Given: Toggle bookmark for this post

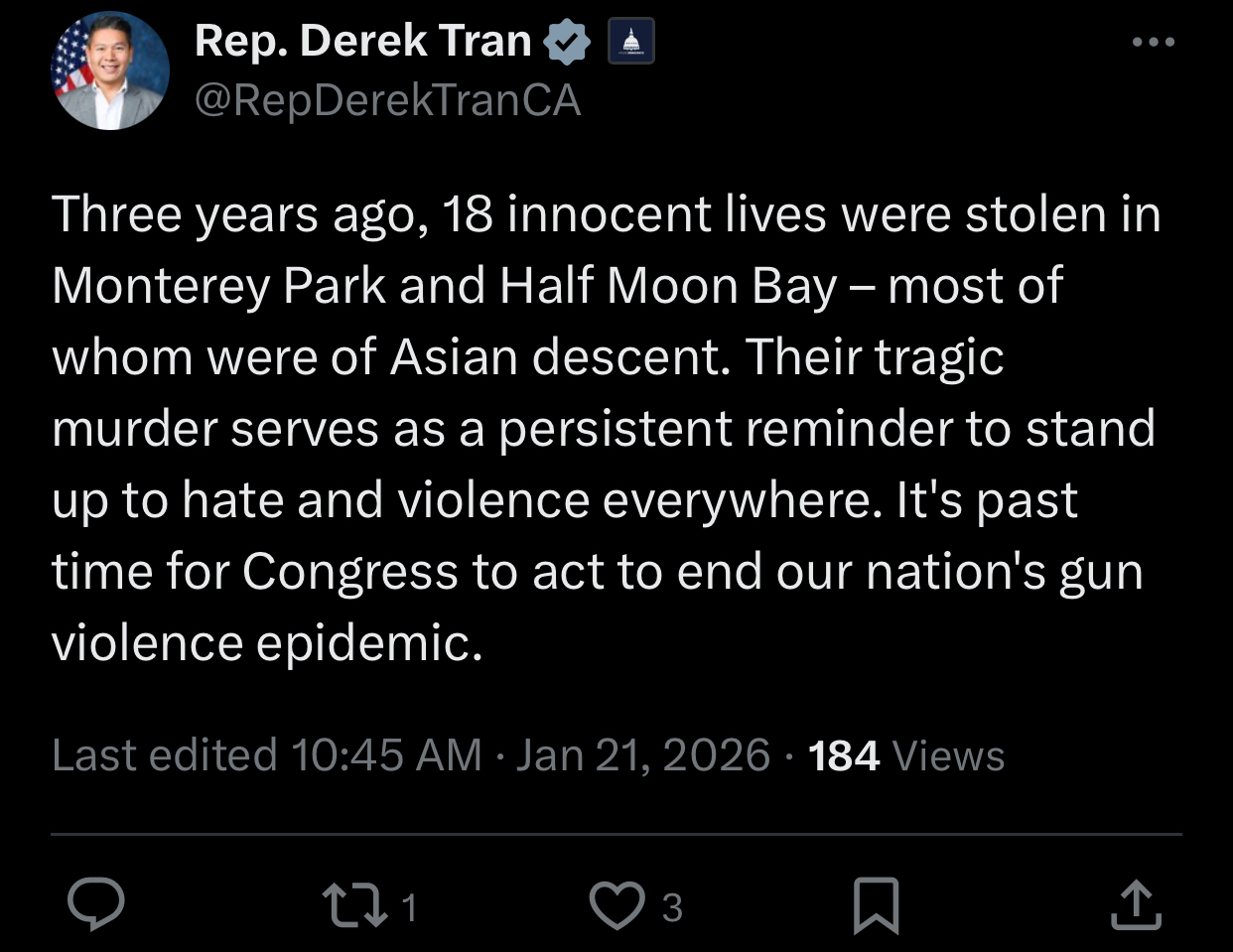Looking at the screenshot, I should [876, 905].
